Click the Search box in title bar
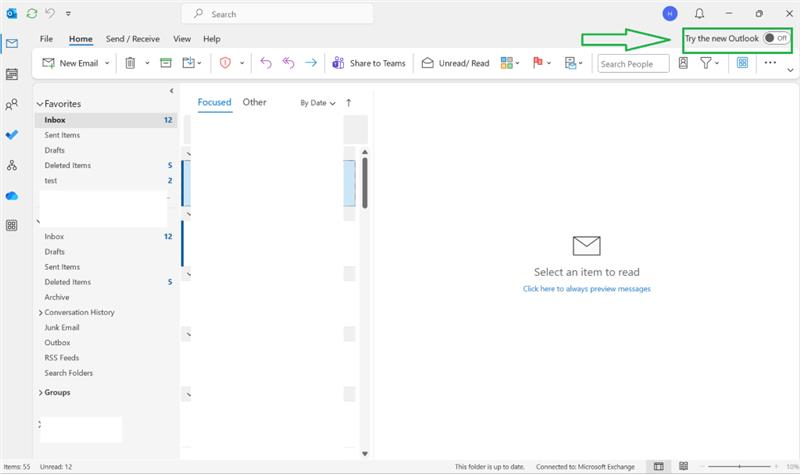This screenshot has width=800, height=474. [277, 14]
